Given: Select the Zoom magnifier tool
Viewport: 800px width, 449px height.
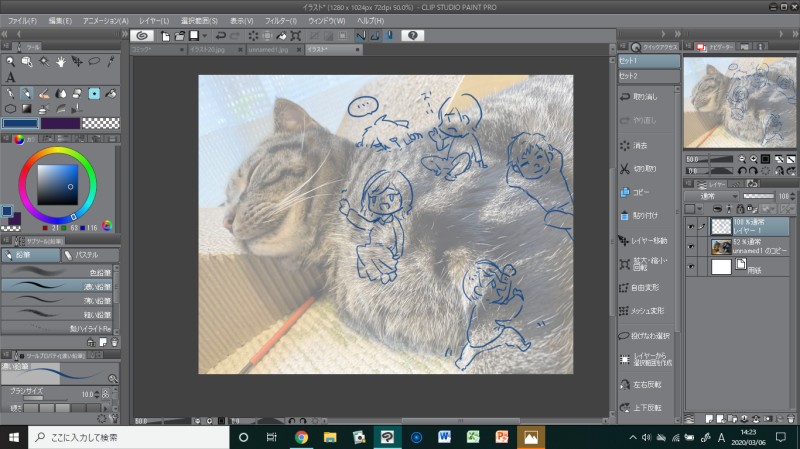Looking at the screenshot, I should (x=10, y=62).
